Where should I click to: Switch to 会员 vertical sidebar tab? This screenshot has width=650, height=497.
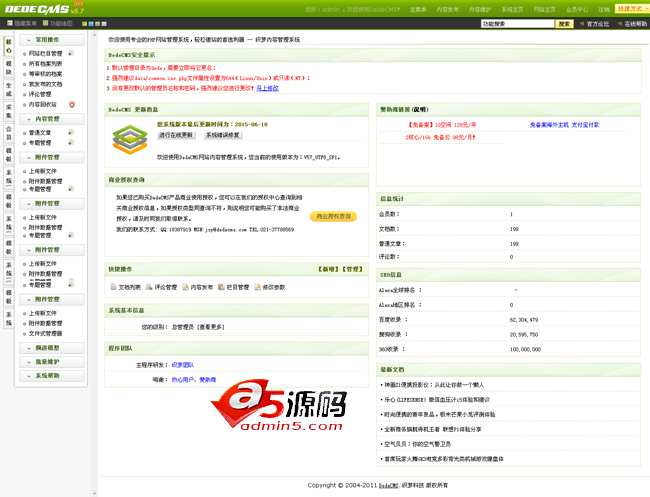tap(9, 133)
